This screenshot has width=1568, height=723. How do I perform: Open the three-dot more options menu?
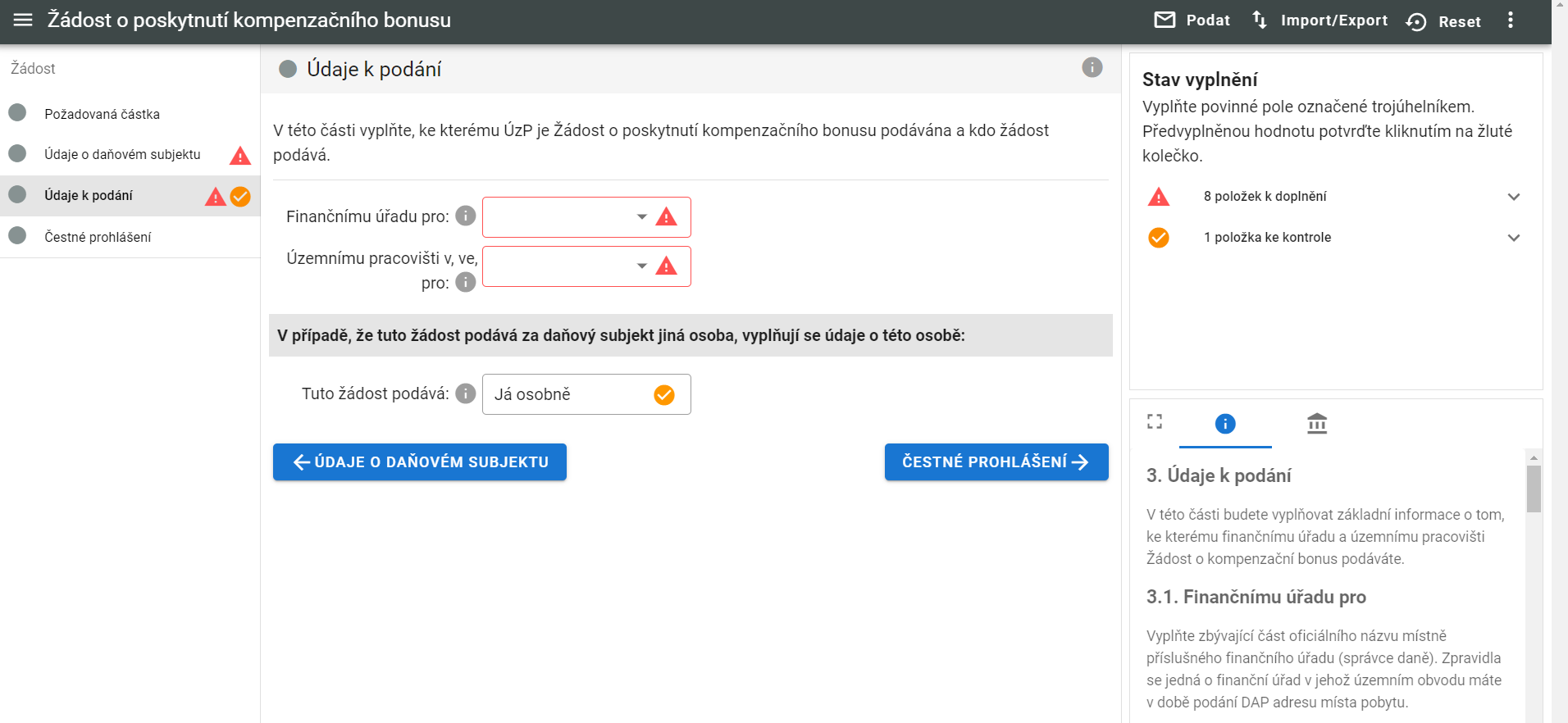(1510, 20)
